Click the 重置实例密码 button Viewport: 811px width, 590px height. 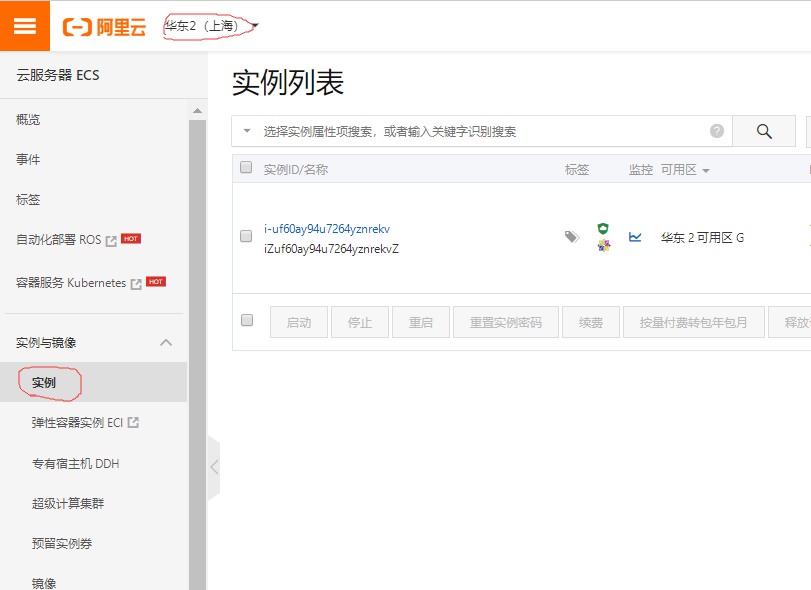[x=506, y=322]
